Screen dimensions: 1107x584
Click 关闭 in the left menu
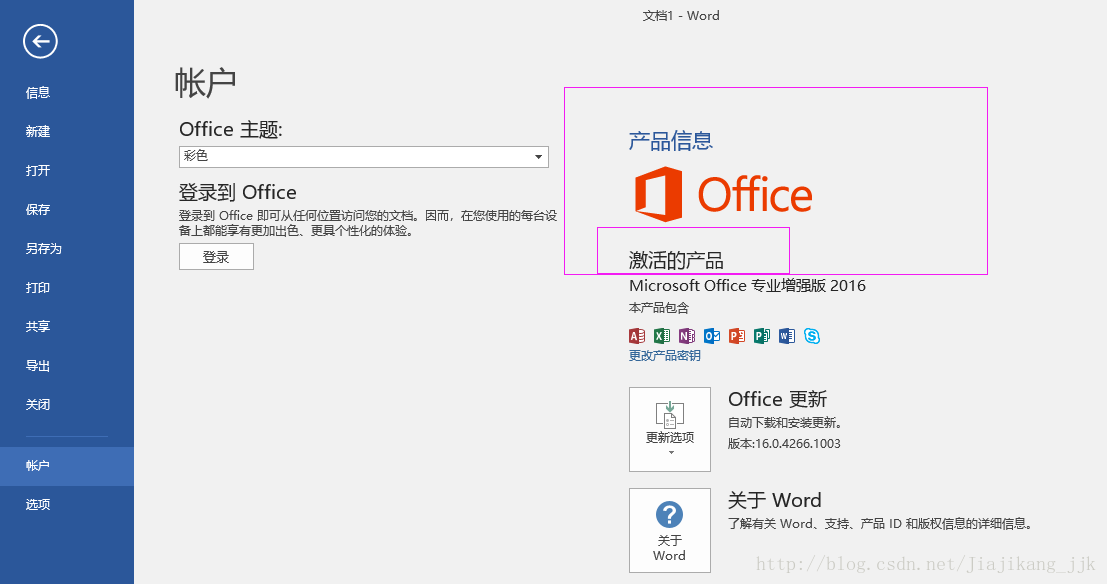(x=66, y=405)
